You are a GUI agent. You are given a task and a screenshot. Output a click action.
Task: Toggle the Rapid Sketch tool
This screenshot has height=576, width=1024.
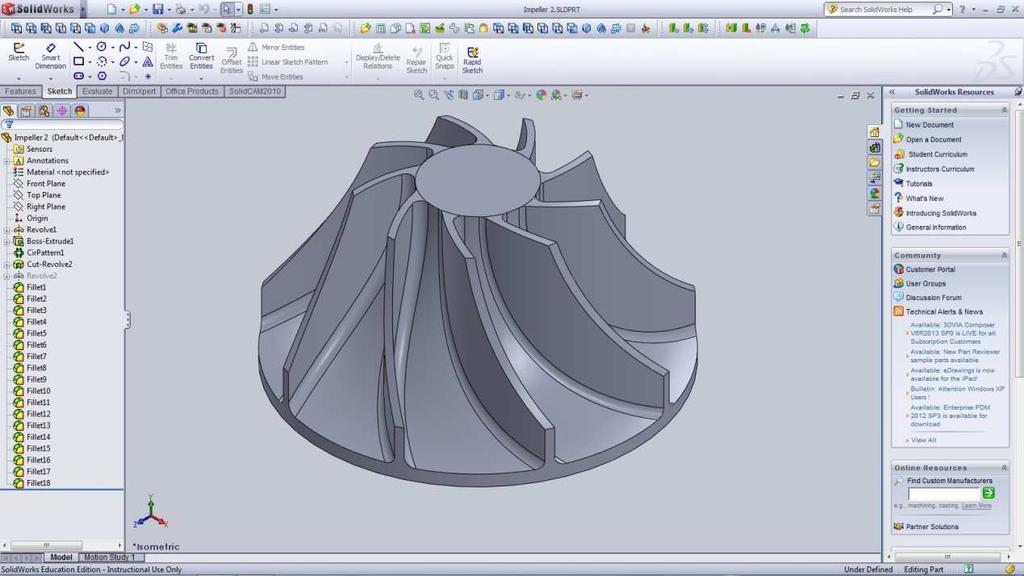pyautogui.click(x=472, y=60)
